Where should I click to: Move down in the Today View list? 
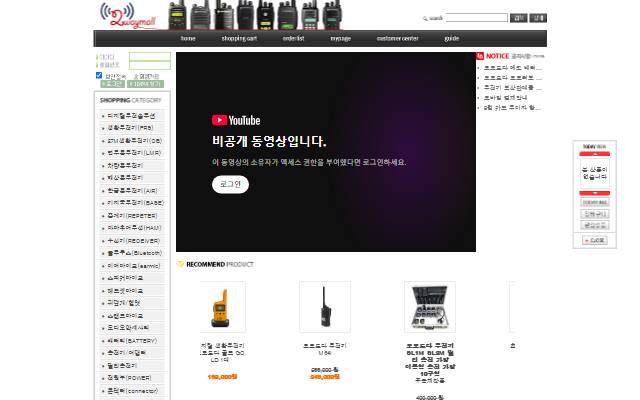(x=594, y=193)
